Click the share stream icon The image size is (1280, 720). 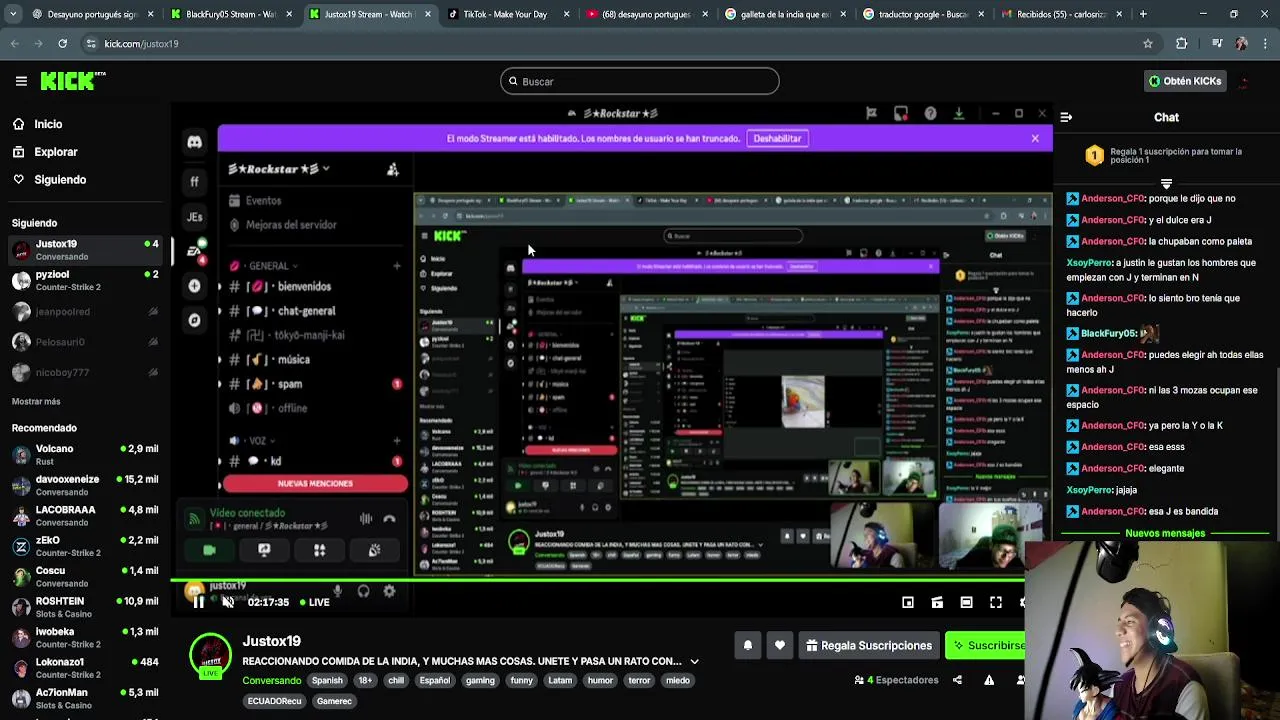957,680
